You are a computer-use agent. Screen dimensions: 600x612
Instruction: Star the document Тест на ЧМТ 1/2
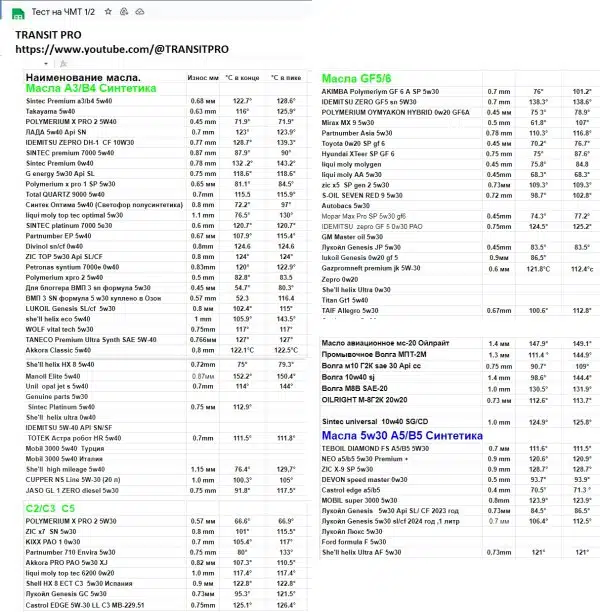coord(109,12)
